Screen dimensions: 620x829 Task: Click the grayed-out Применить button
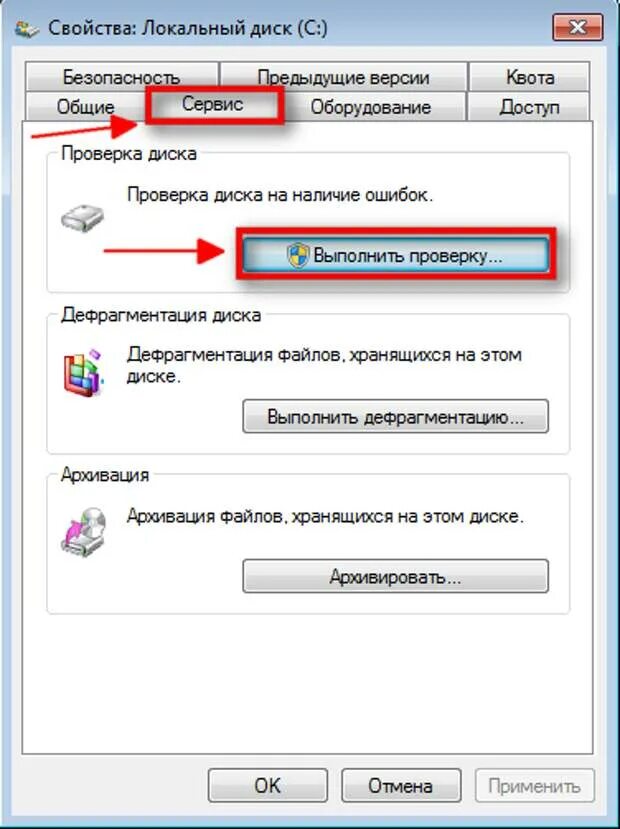click(534, 786)
